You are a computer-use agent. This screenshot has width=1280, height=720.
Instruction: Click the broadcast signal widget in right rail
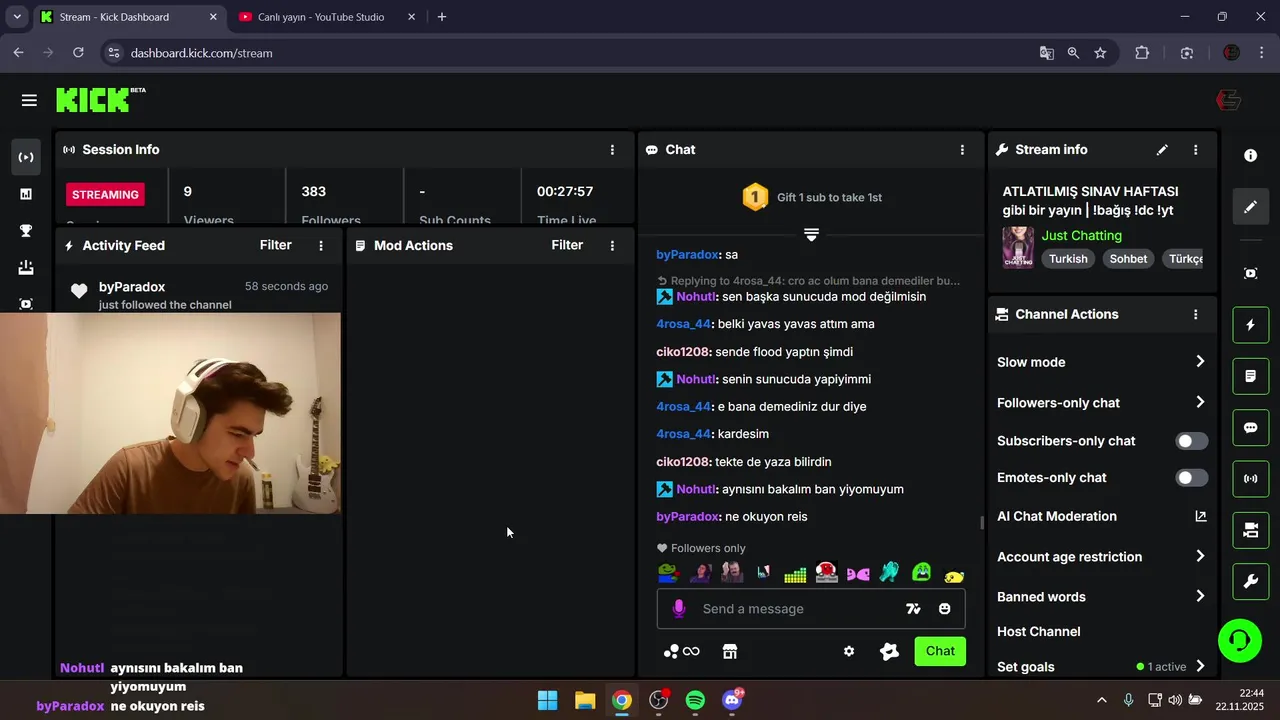click(1250, 479)
